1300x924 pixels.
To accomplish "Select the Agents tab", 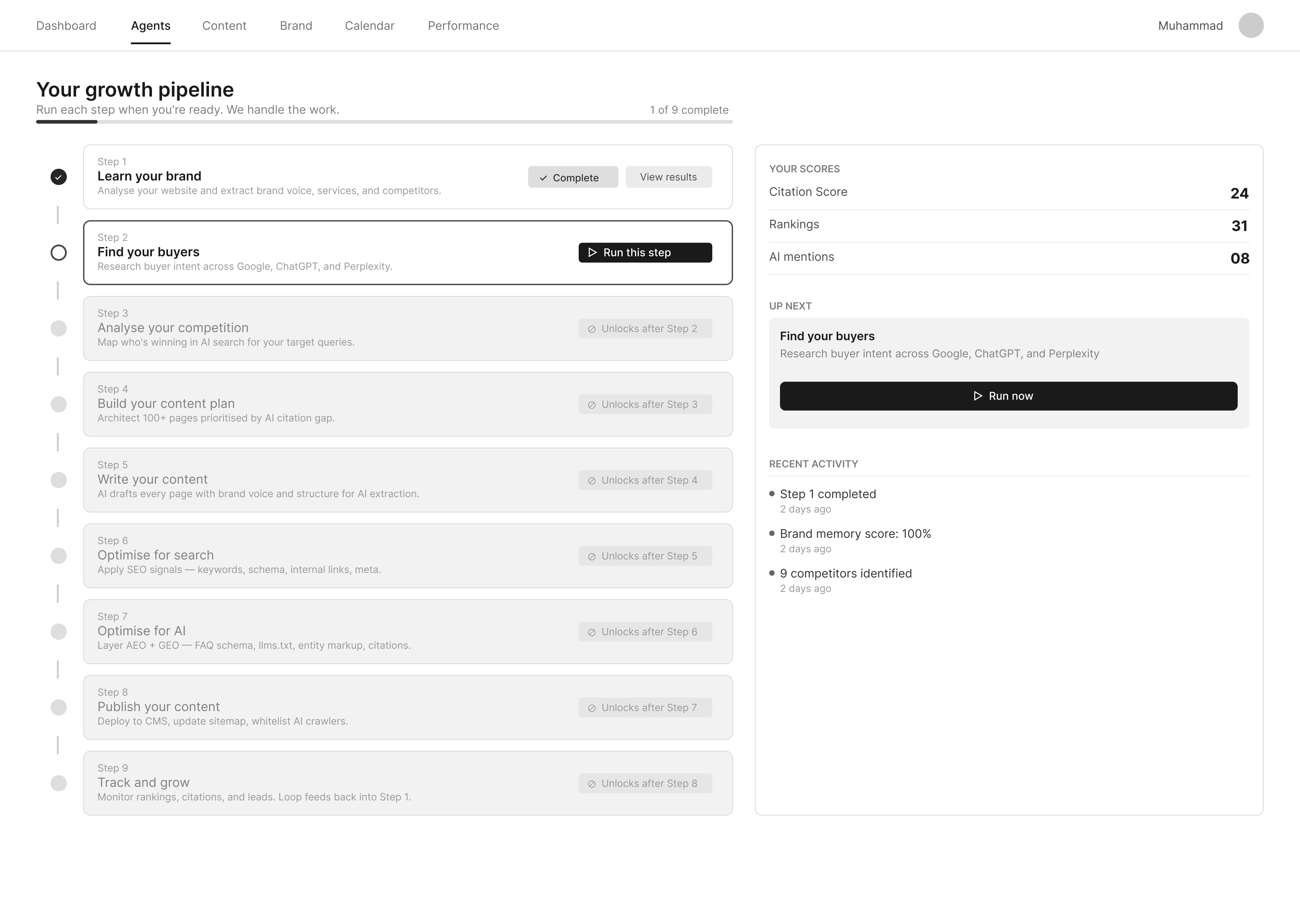I will pyautogui.click(x=151, y=25).
